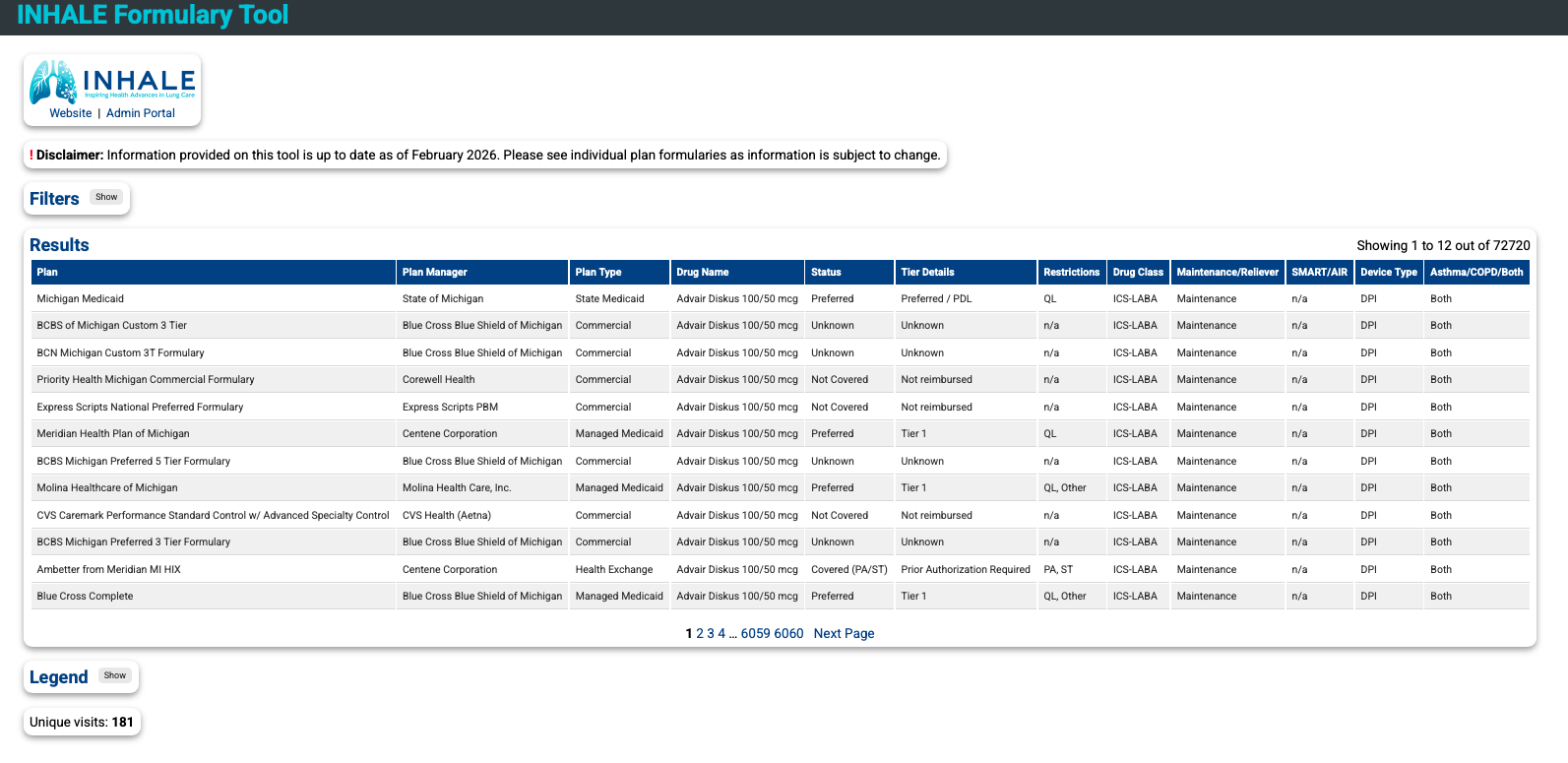1568x763 pixels.
Task: Click the Restrictions column header
Action: (1072, 272)
